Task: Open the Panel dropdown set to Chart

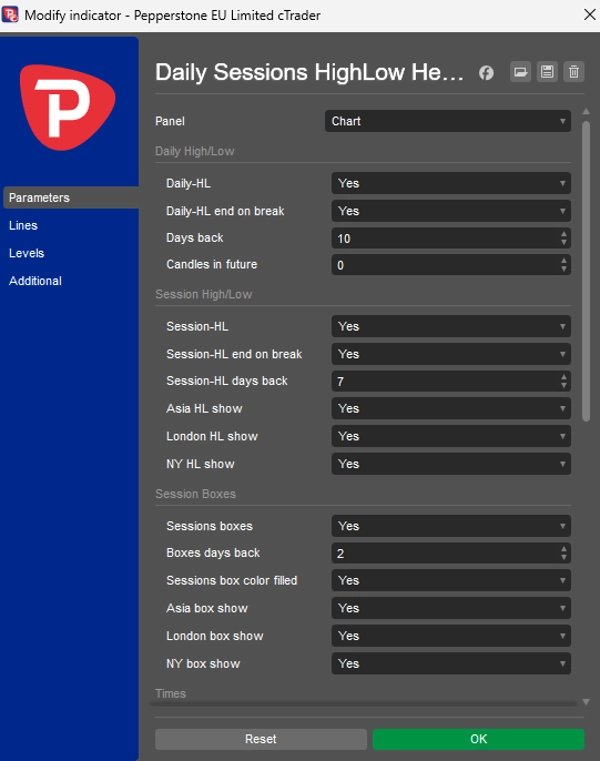Action: point(447,121)
